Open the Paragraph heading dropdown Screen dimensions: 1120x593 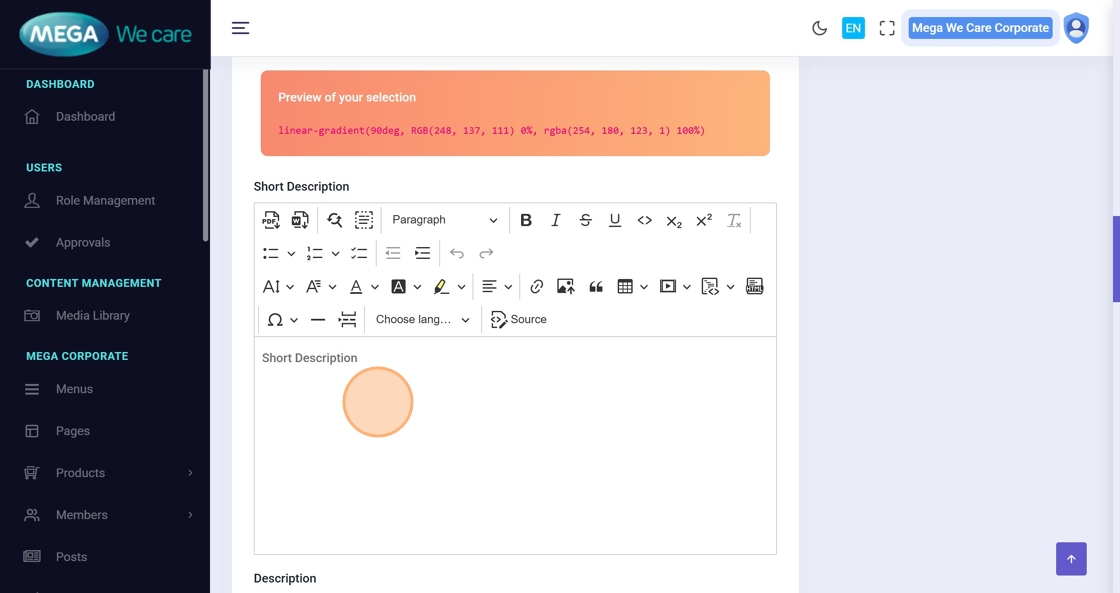click(444, 220)
